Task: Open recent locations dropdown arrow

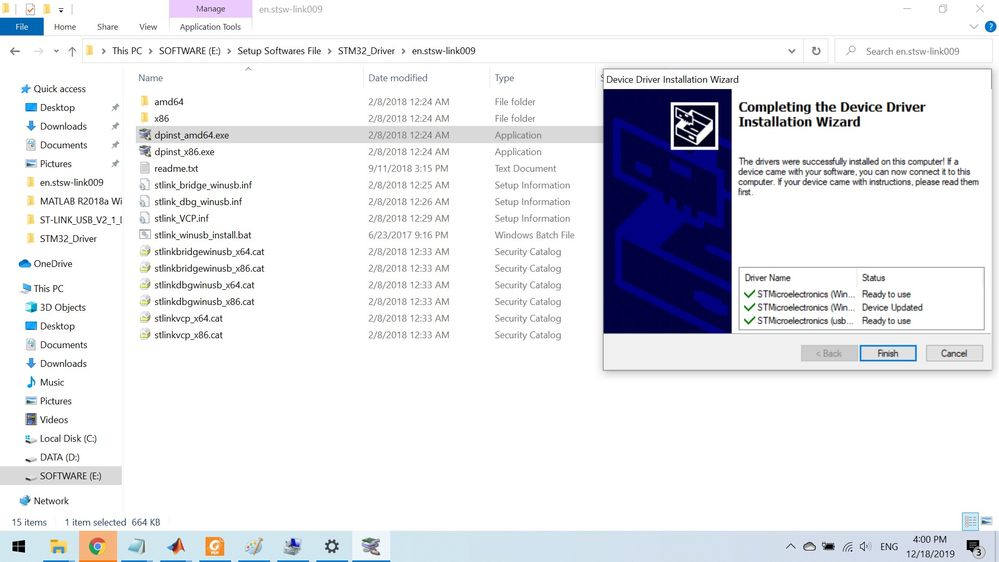Action: (x=56, y=51)
